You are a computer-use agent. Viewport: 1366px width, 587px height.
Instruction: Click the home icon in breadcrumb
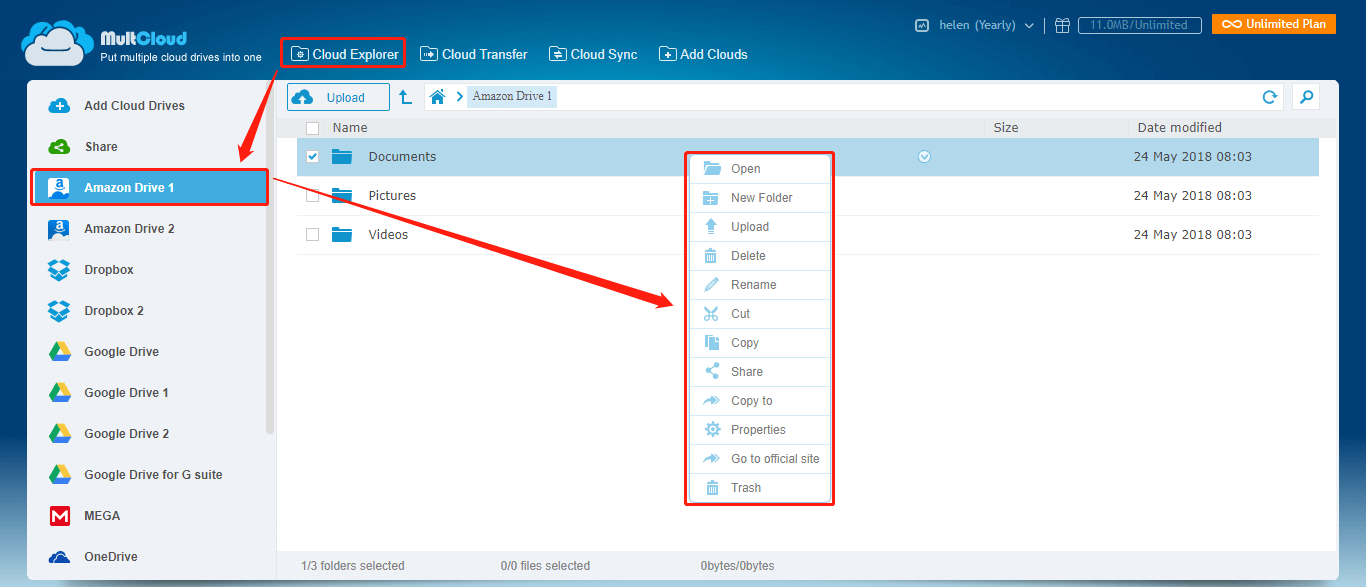click(437, 97)
